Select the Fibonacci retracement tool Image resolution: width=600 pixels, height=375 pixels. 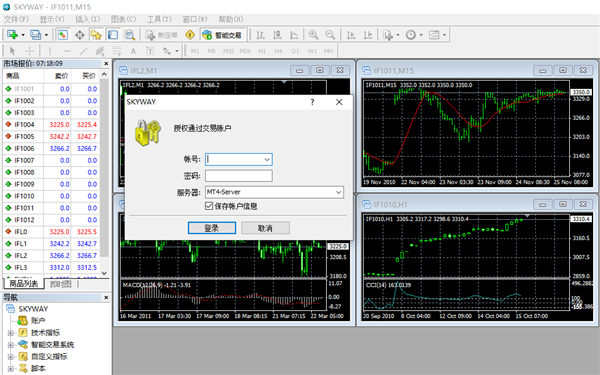[116, 51]
